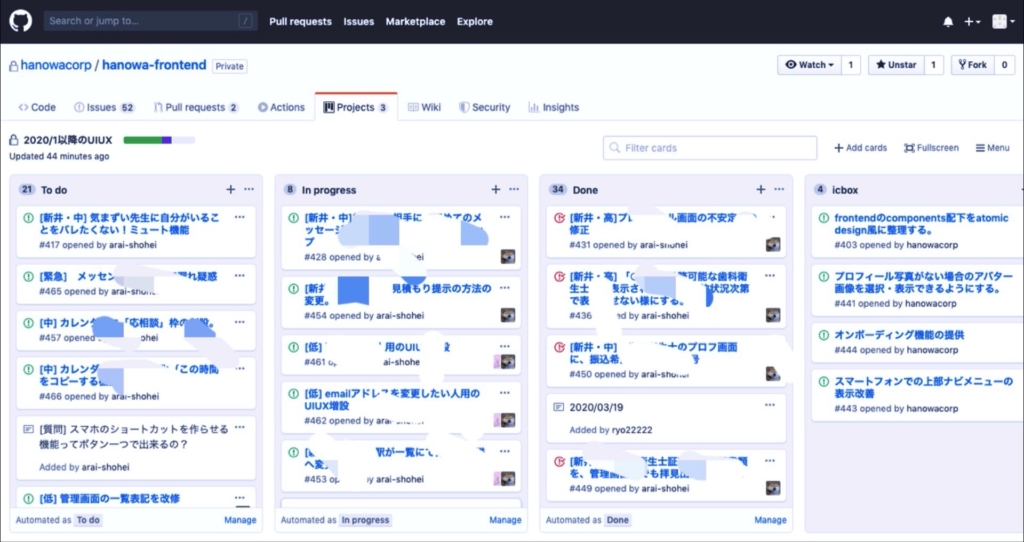Open the user avatar menu
The height and width of the screenshot is (542, 1024).
pyautogui.click(x=1003, y=22)
